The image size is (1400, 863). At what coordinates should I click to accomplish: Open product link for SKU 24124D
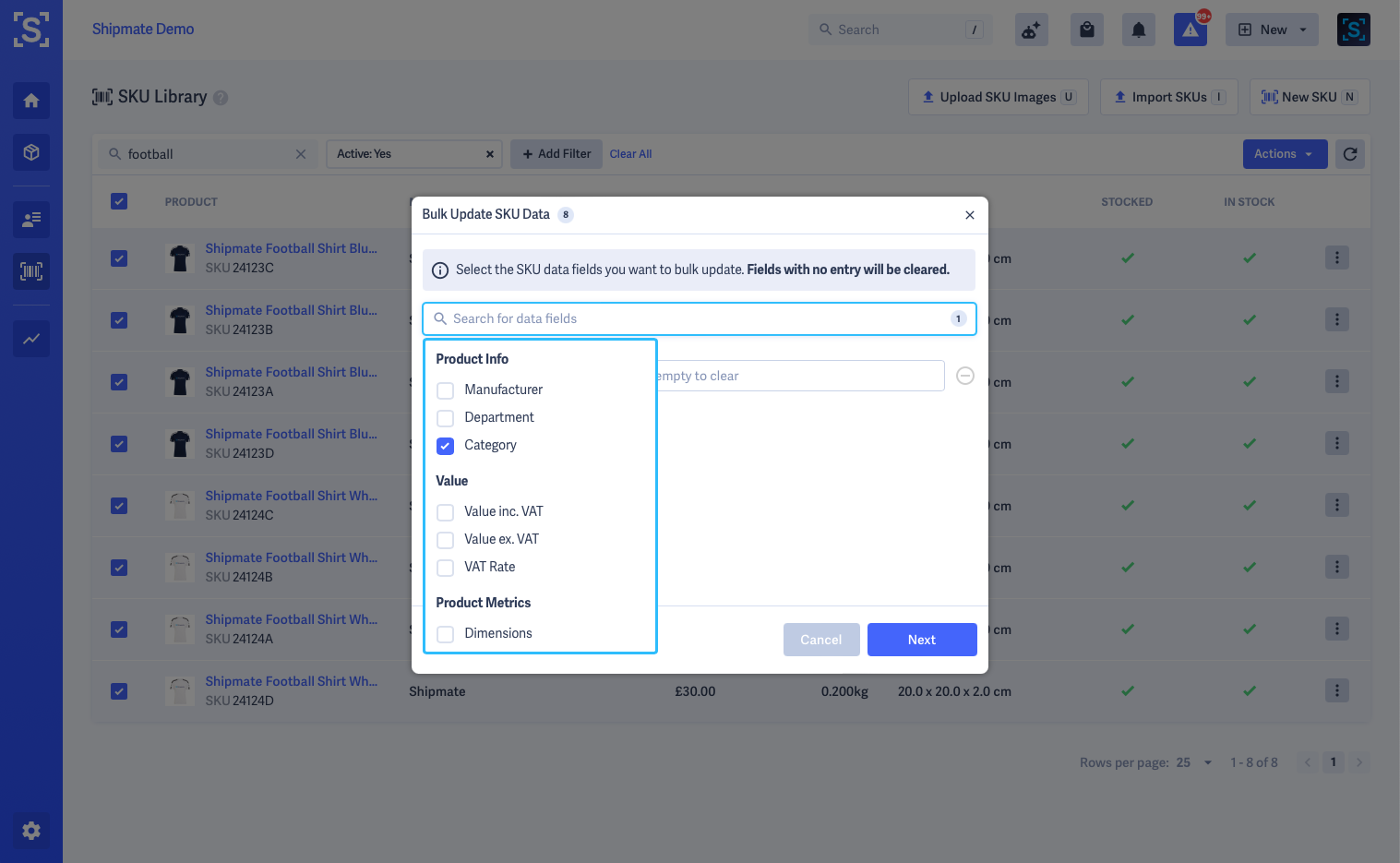292,681
